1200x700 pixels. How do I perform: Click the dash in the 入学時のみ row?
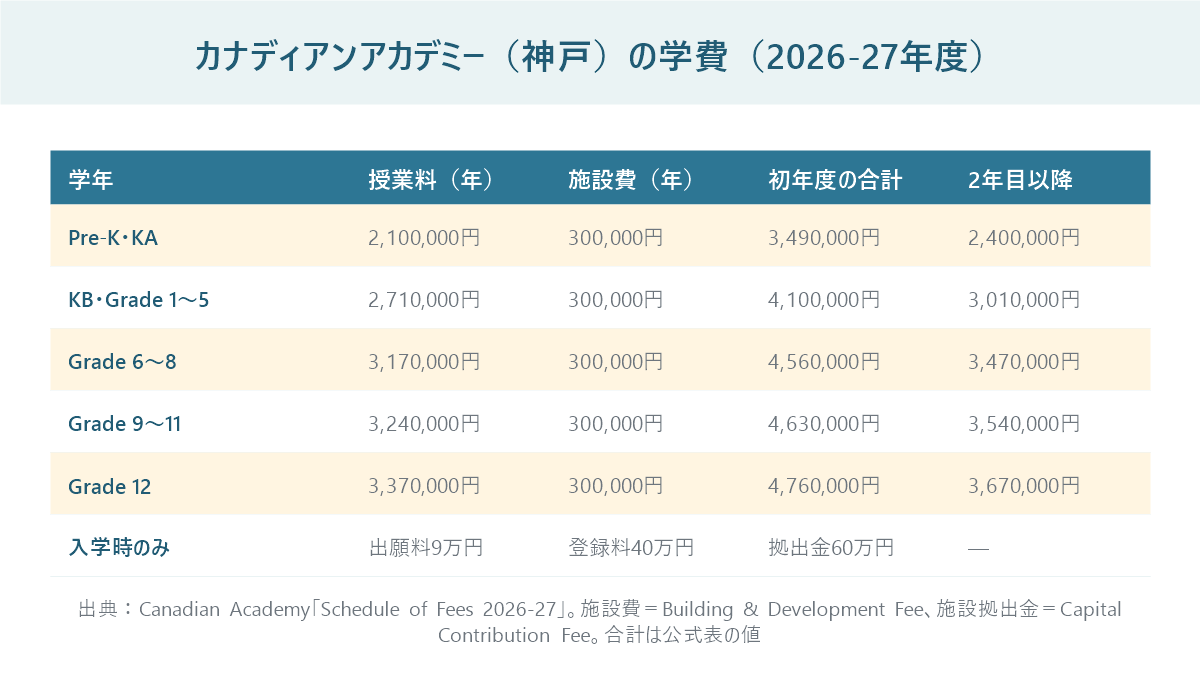[x=978, y=549]
